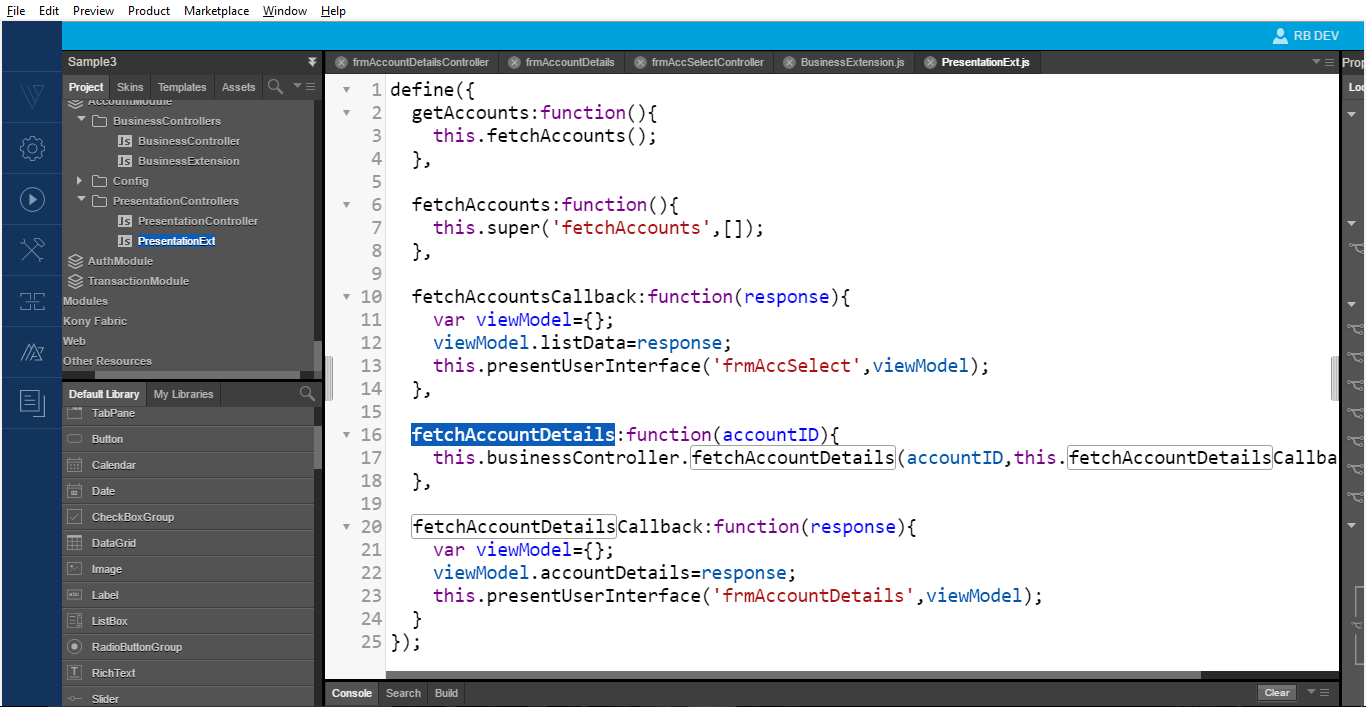Open the editor tabs options dropdown
1366x707 pixels.
[1322, 62]
